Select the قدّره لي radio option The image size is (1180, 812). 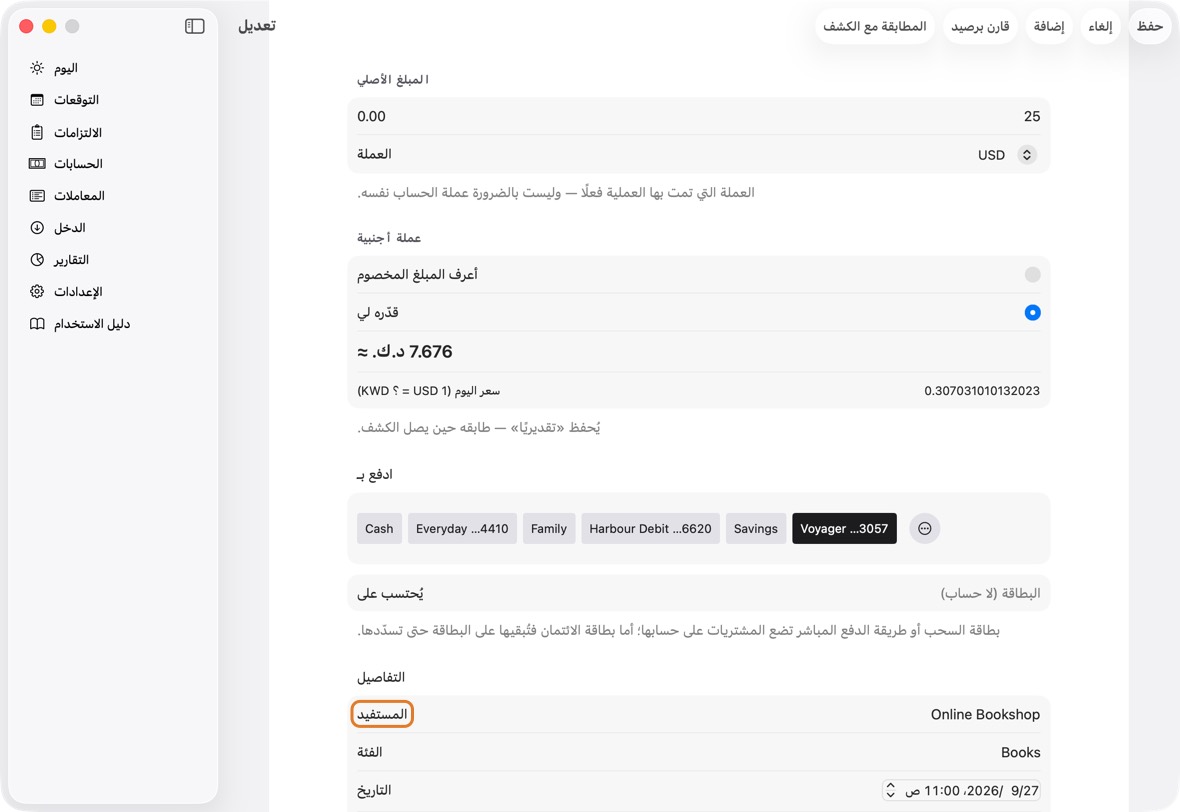point(1032,312)
